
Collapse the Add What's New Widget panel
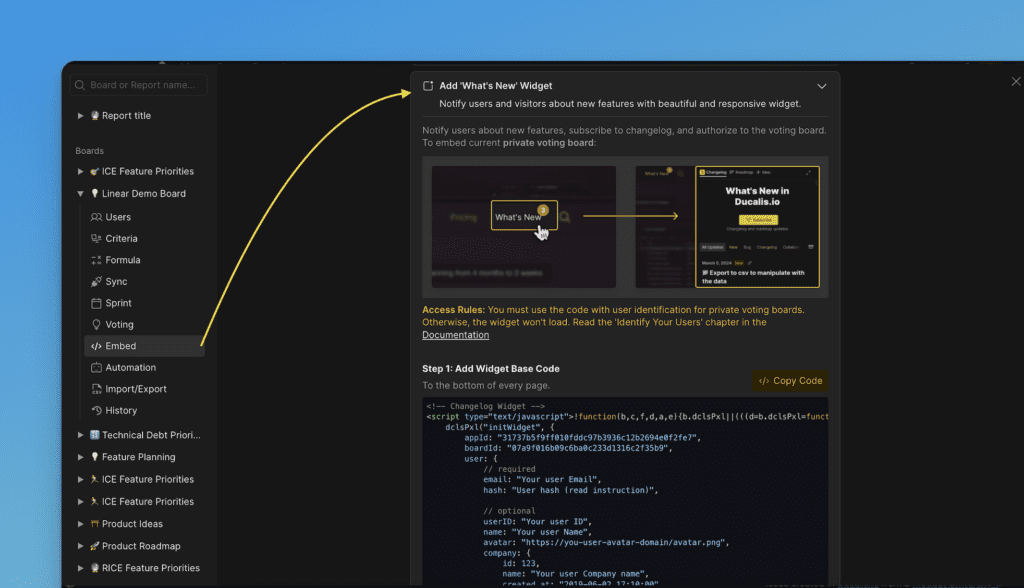click(x=821, y=86)
